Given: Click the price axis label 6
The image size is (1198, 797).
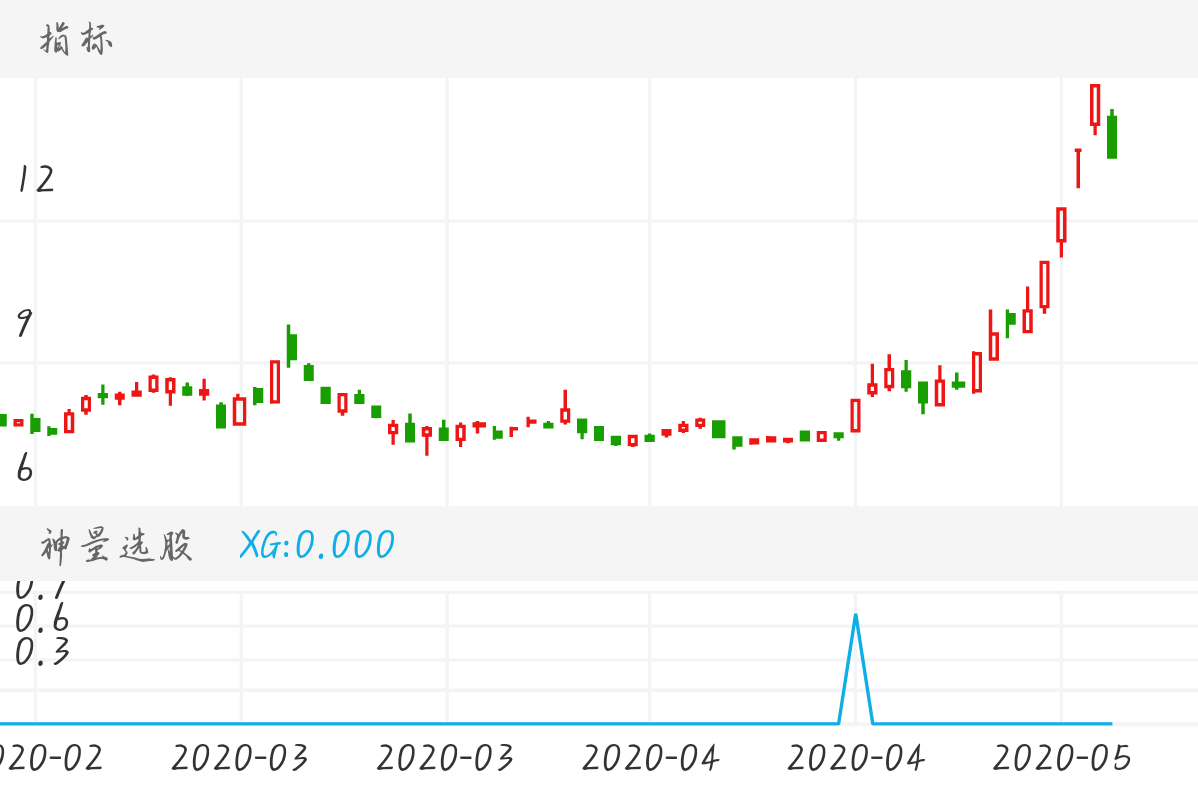Looking at the screenshot, I should pyautogui.click(x=24, y=469).
